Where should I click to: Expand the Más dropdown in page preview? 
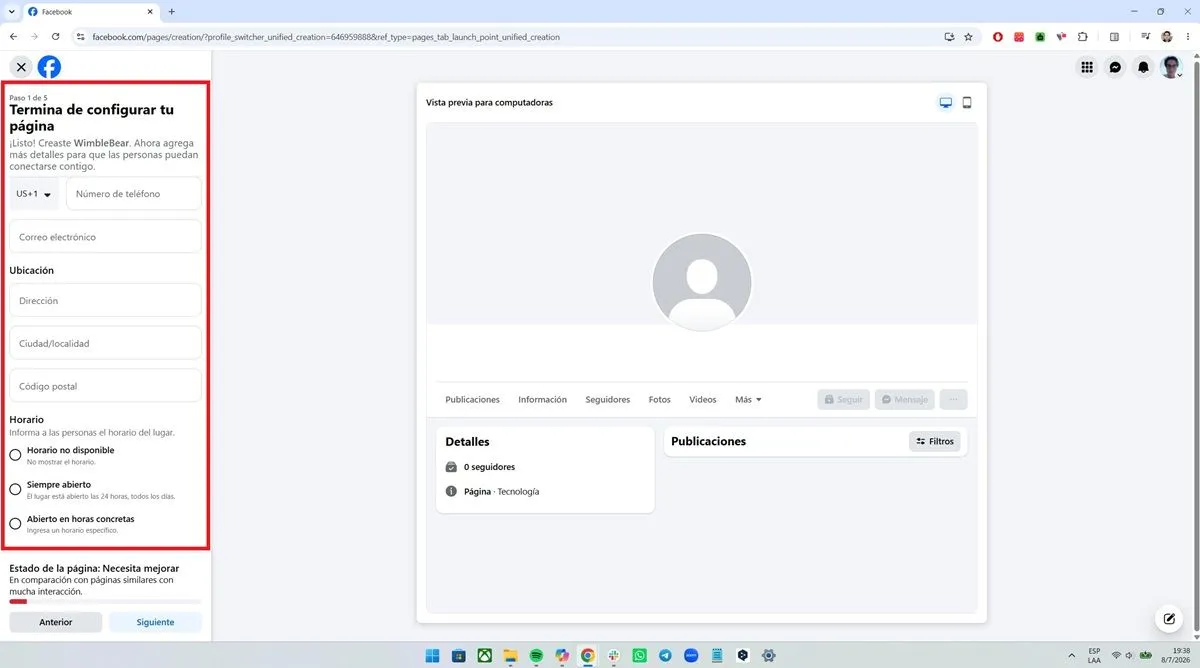pyautogui.click(x=748, y=399)
